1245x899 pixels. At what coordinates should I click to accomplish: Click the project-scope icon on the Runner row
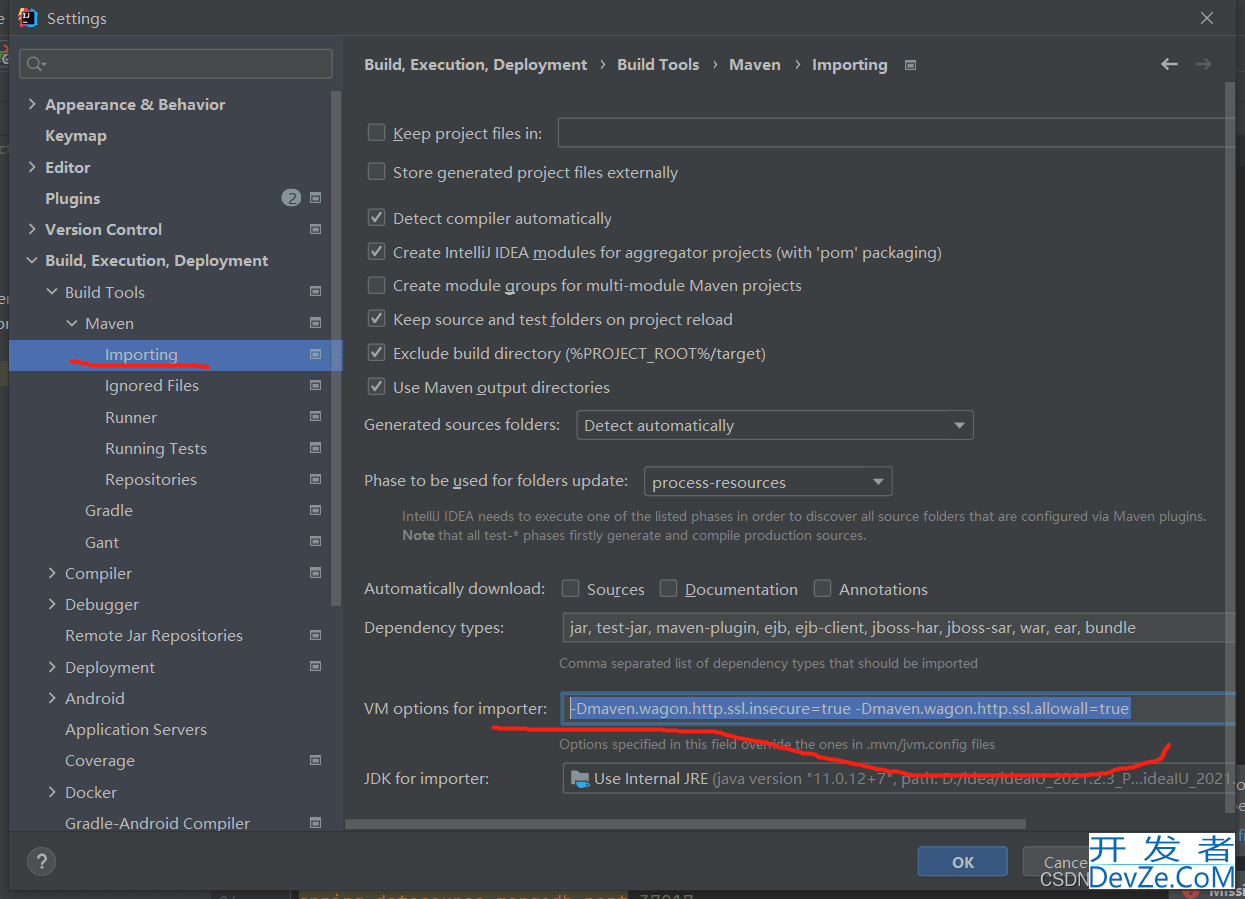(316, 417)
